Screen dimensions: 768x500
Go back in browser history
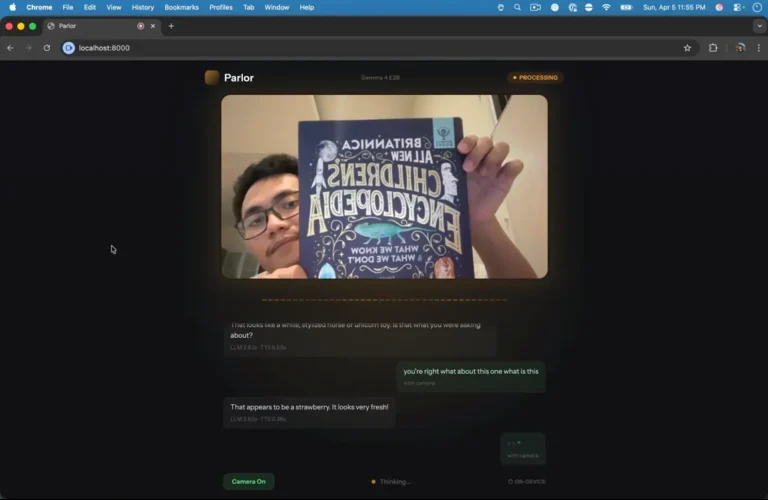point(10,48)
